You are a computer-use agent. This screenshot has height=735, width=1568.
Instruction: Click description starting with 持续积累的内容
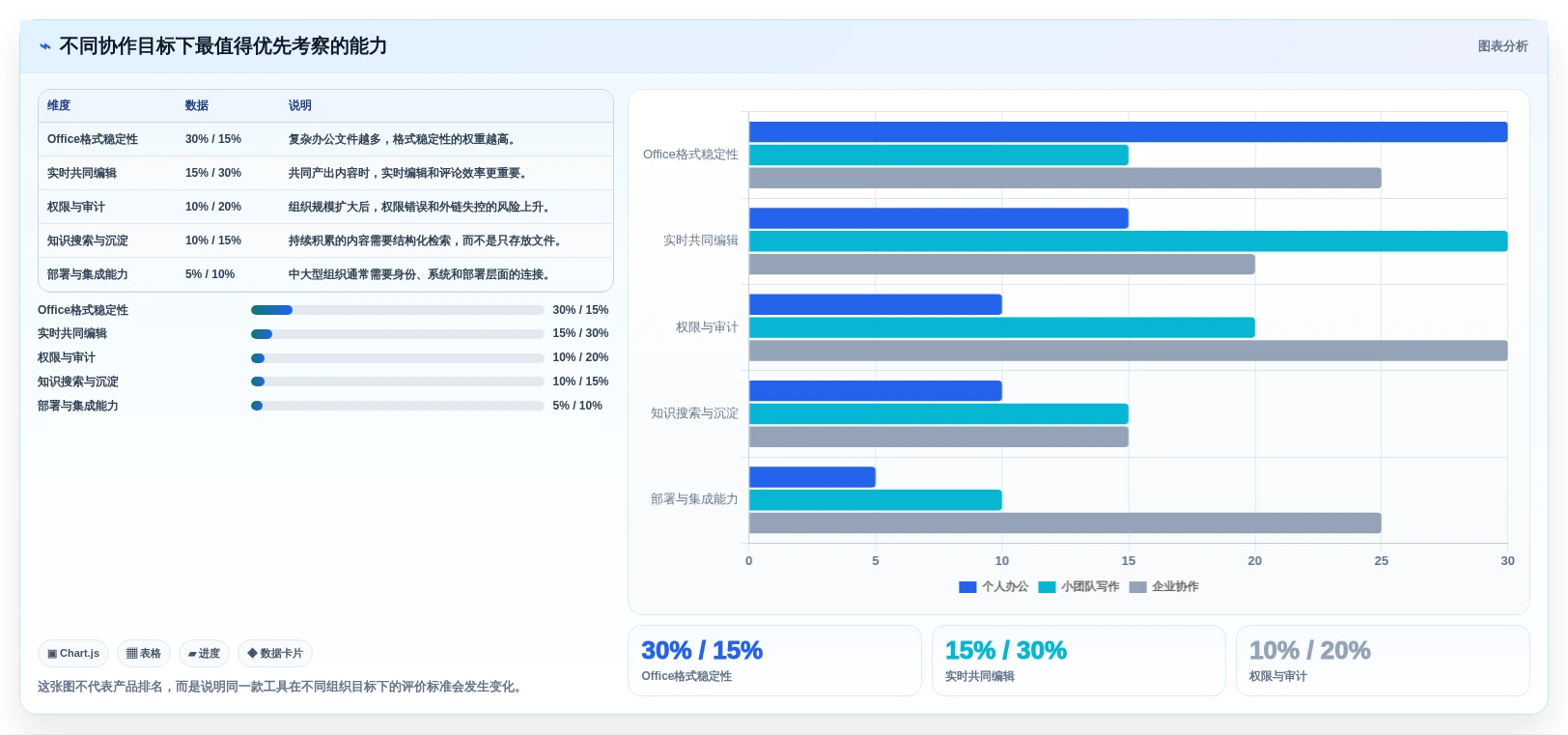point(427,240)
